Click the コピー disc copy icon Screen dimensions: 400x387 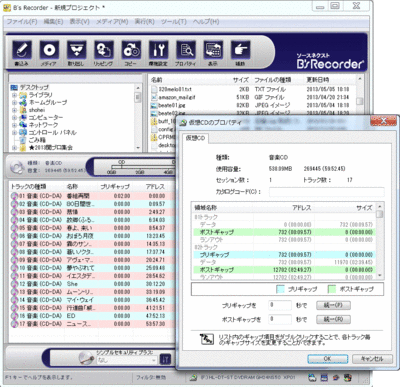pyautogui.click(x=131, y=50)
